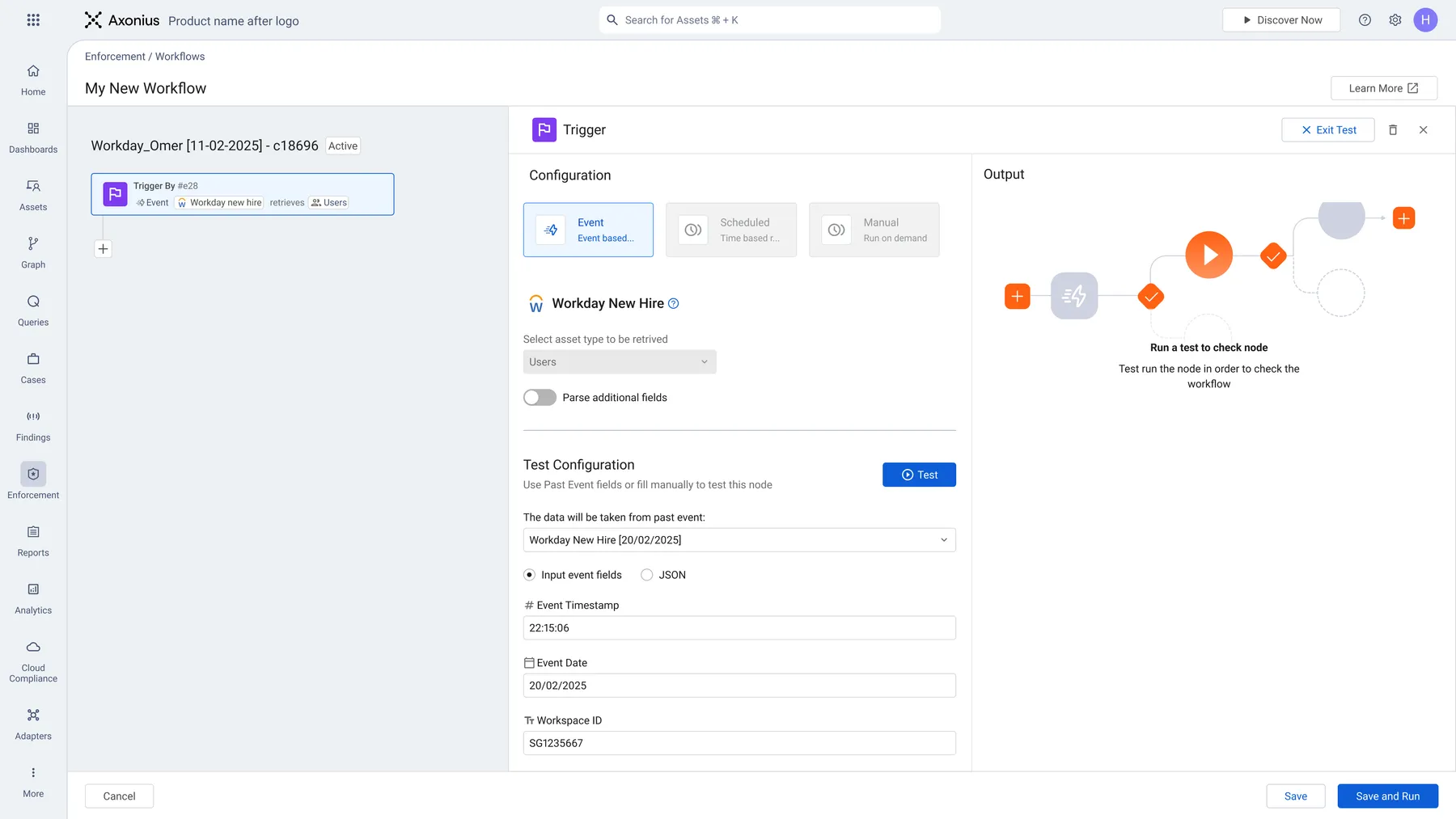1456x819 pixels.
Task: Click the Axonius logo
Action: point(122,20)
